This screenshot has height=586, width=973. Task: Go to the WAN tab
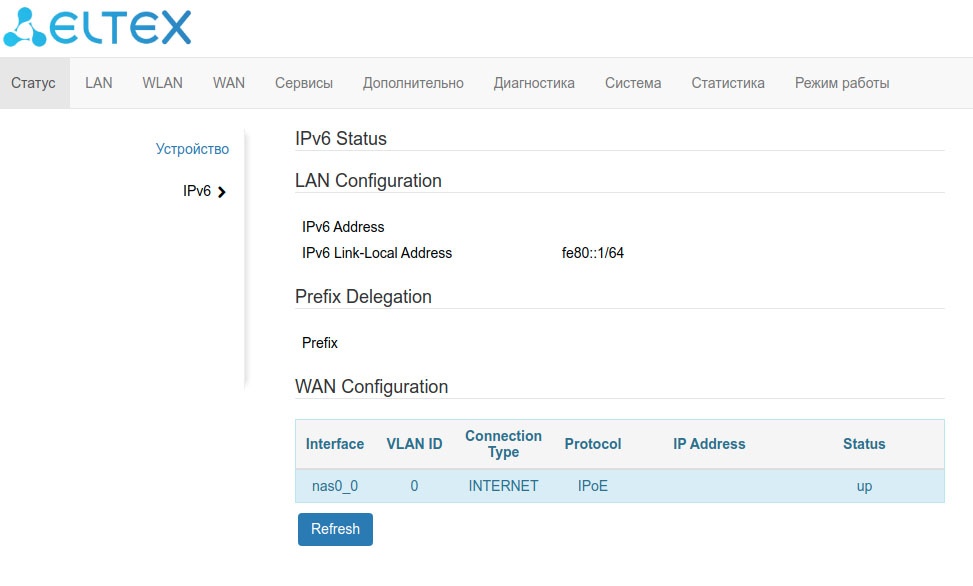coord(229,83)
